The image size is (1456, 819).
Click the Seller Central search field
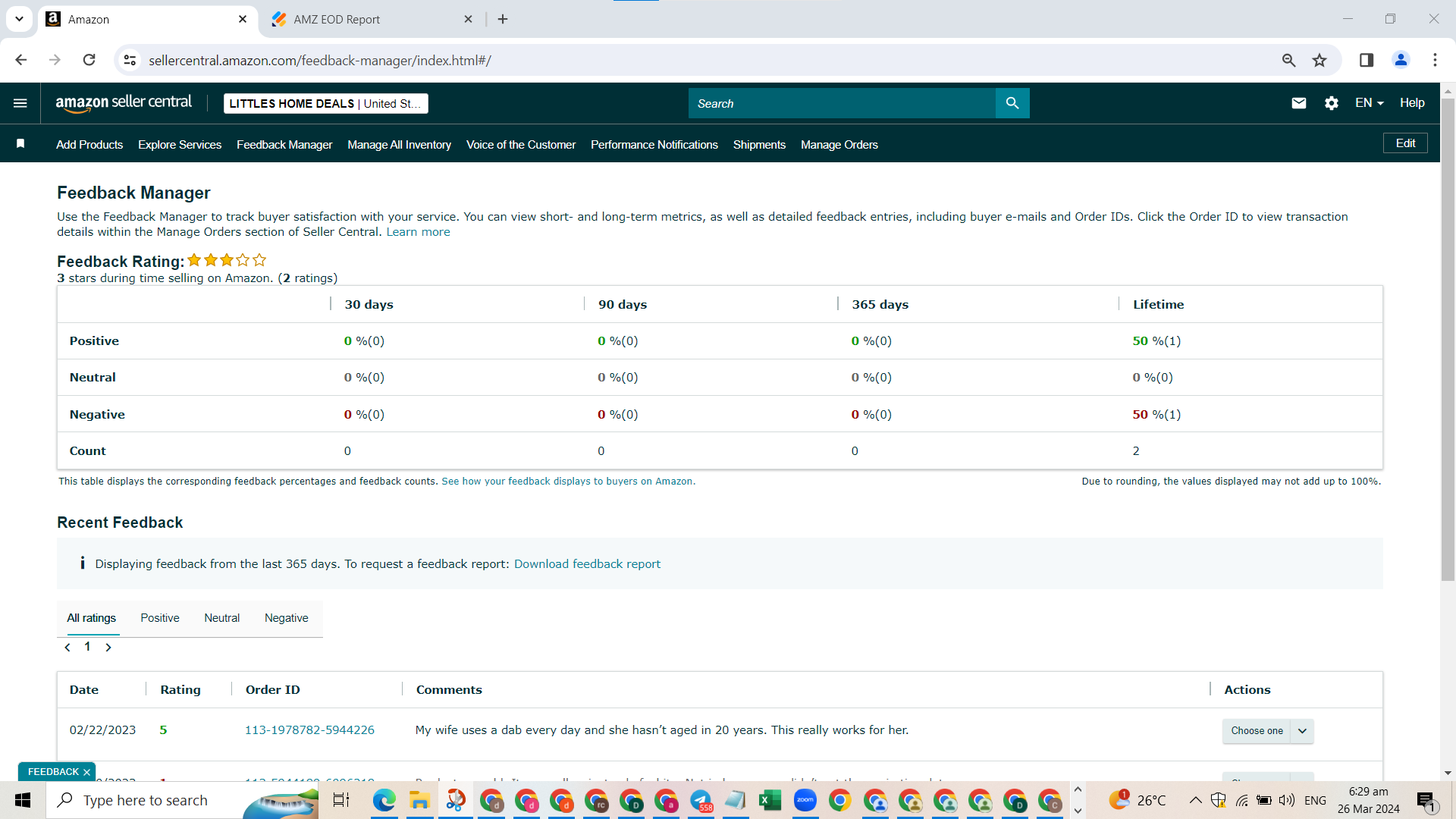(842, 103)
